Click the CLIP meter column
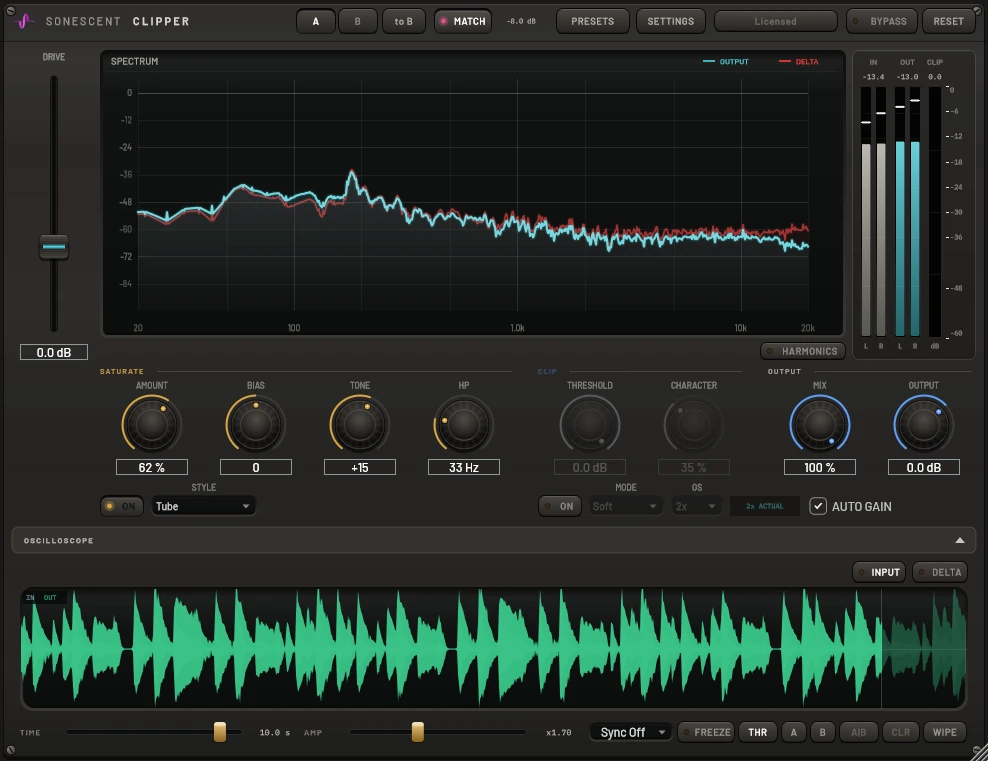Viewport: 988px width, 761px height. 934,211
